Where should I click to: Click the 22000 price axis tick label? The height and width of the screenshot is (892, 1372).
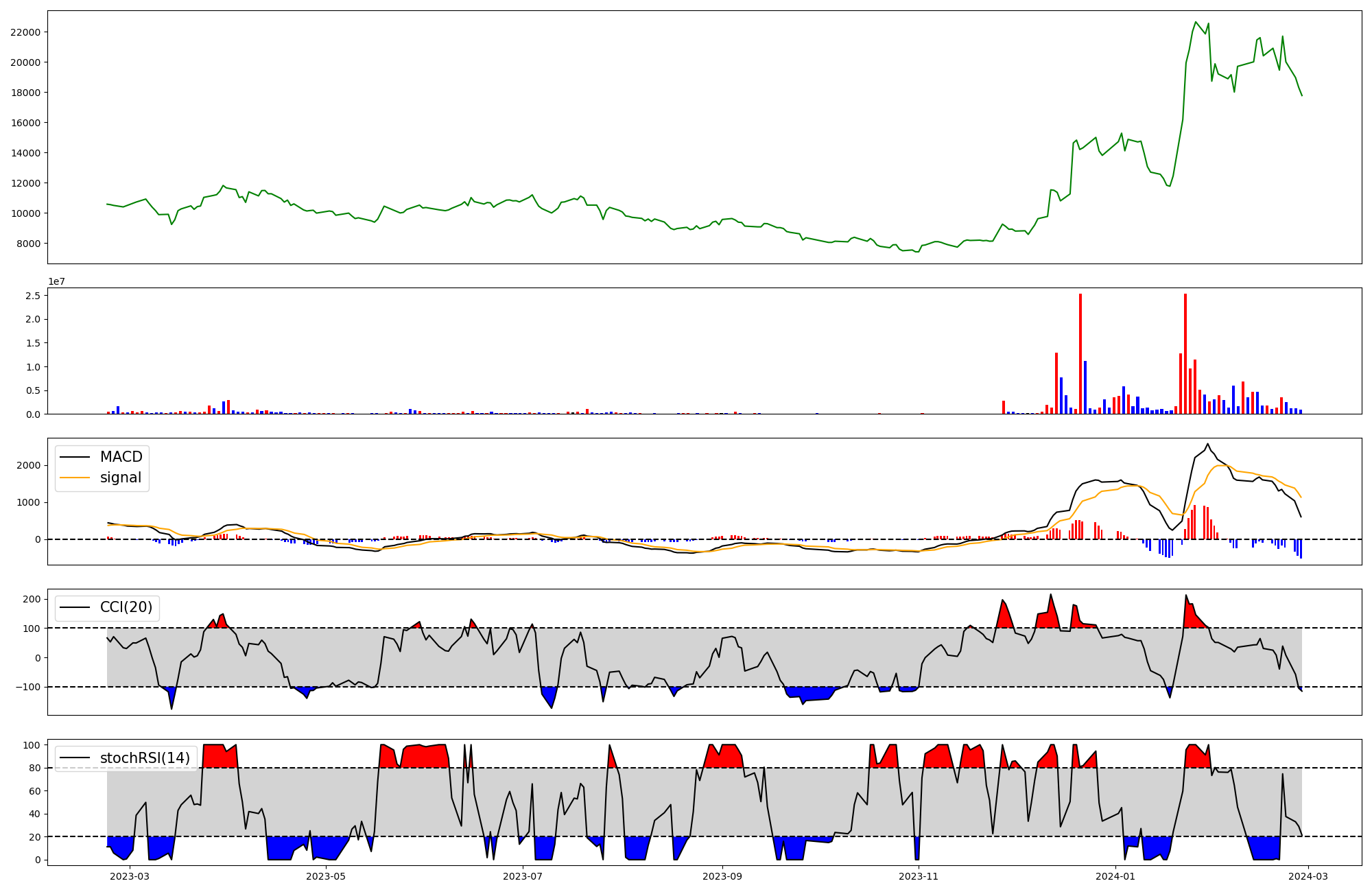(x=25, y=32)
